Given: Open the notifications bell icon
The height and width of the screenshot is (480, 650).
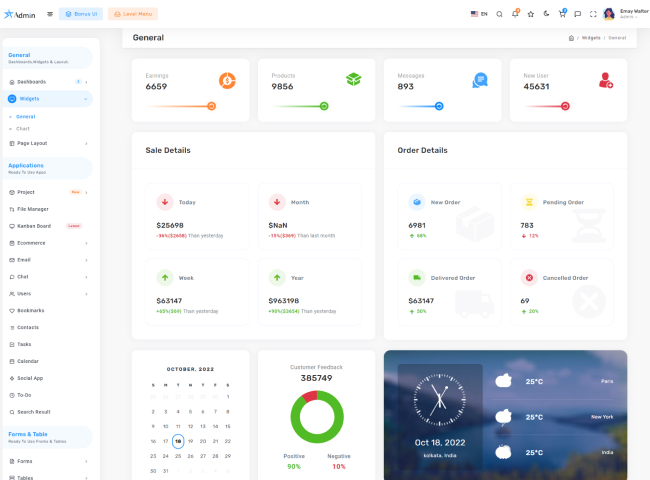Looking at the screenshot, I should pos(515,14).
